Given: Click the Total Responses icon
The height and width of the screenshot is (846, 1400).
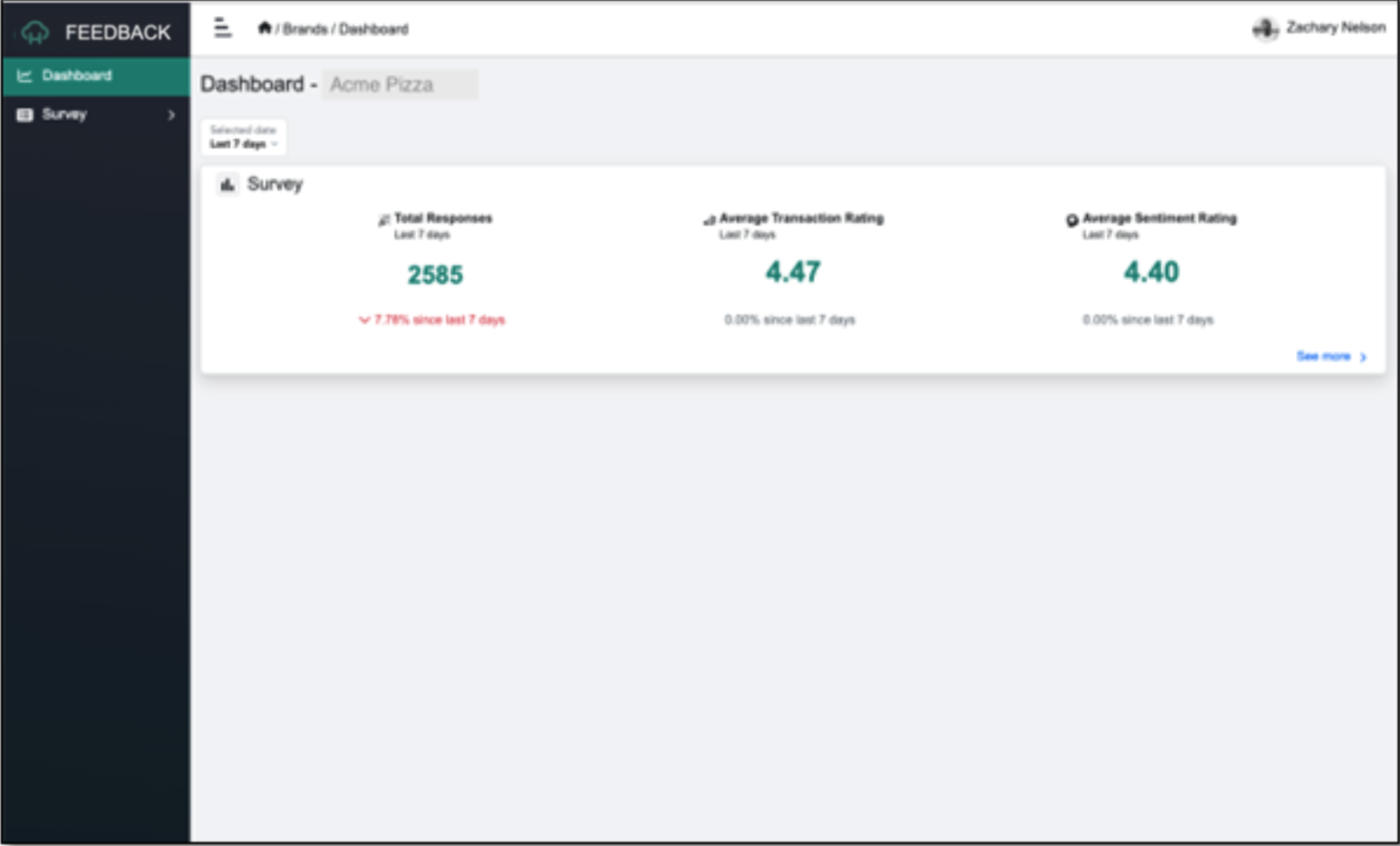Looking at the screenshot, I should click(382, 219).
